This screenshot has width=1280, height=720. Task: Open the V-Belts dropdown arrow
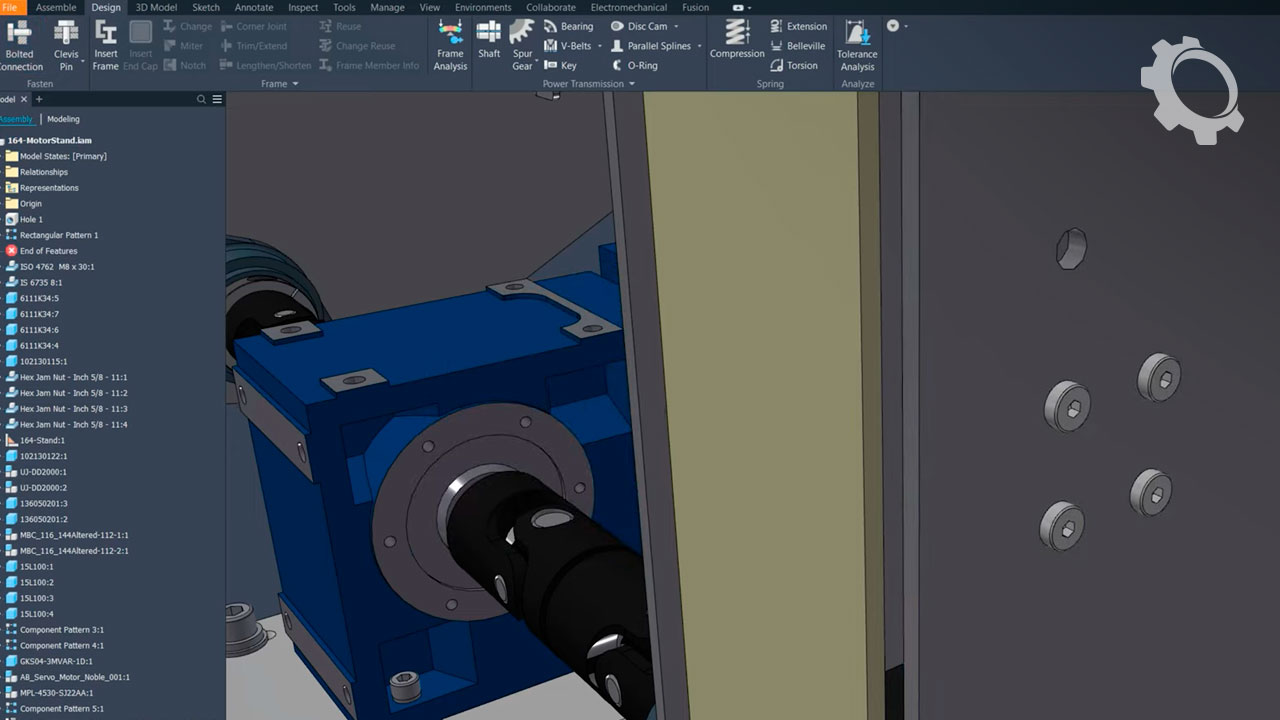click(x=600, y=46)
